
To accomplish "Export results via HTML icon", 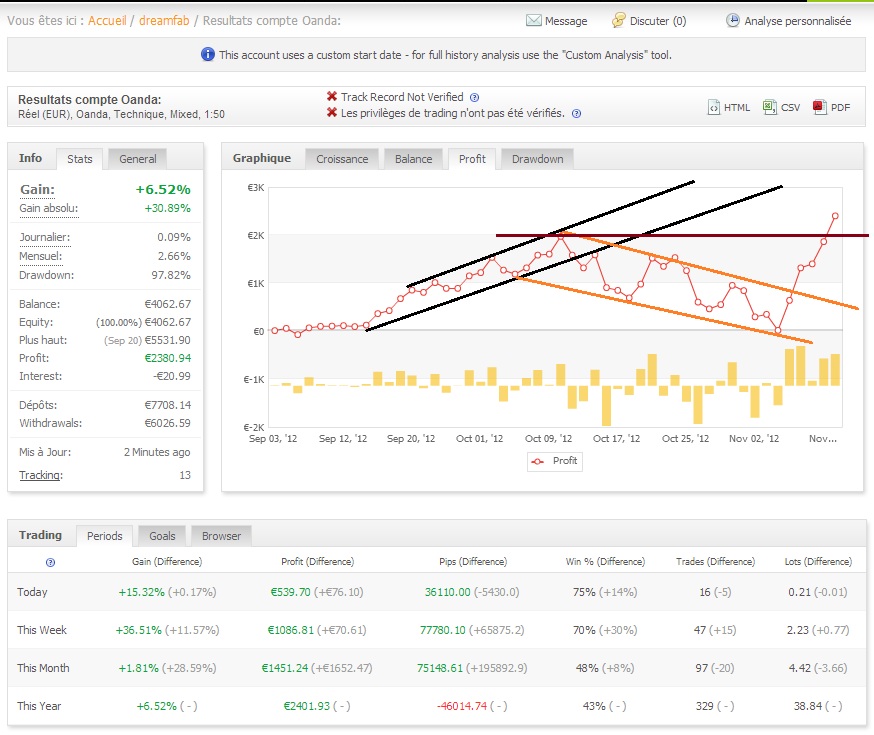I will coord(714,107).
